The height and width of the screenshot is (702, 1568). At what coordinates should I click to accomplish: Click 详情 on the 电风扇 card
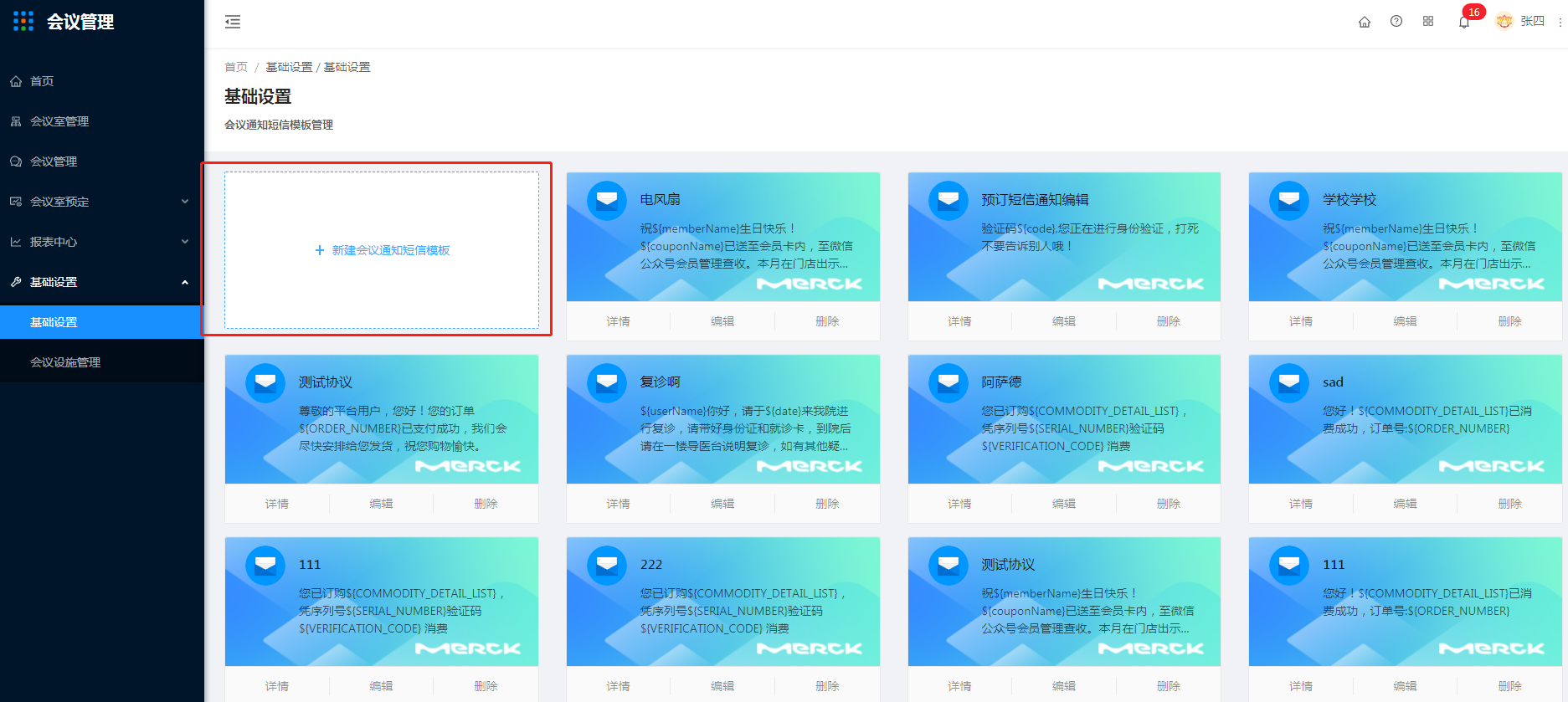coord(618,321)
